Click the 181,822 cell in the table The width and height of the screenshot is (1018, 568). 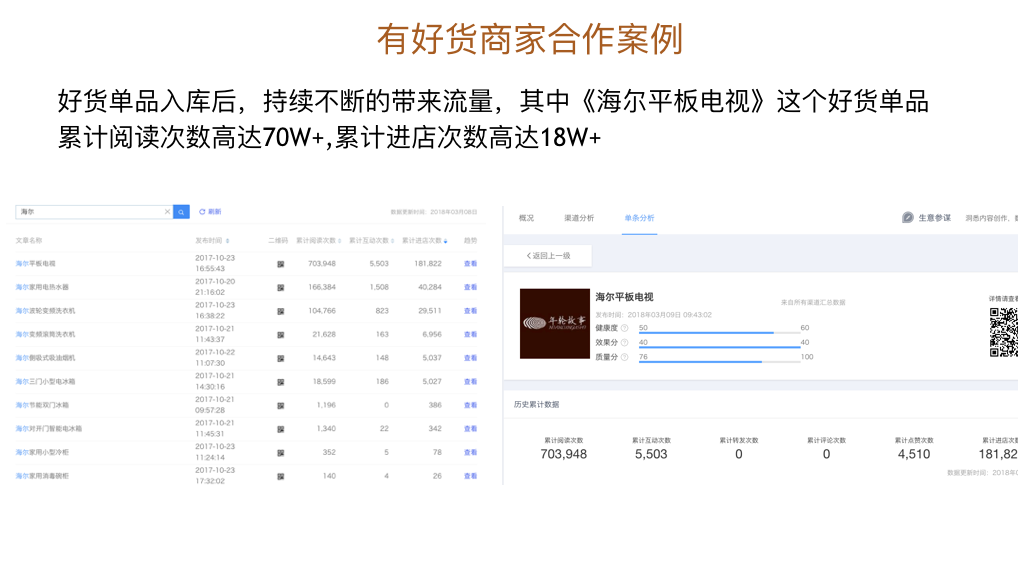coord(428,264)
